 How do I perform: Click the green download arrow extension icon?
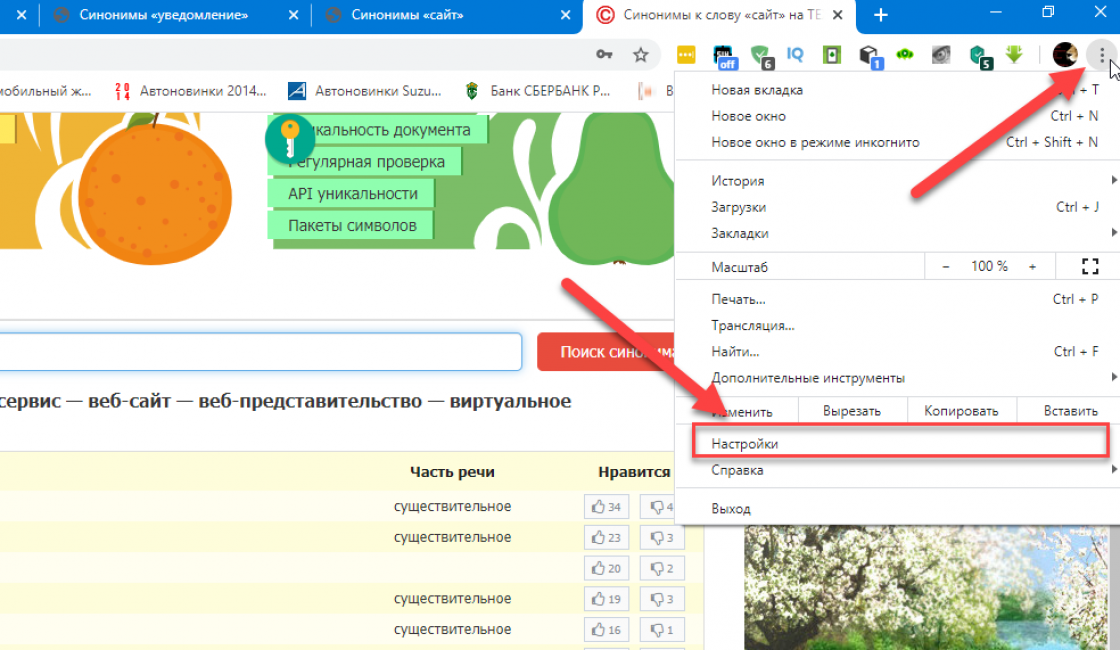(x=1014, y=55)
